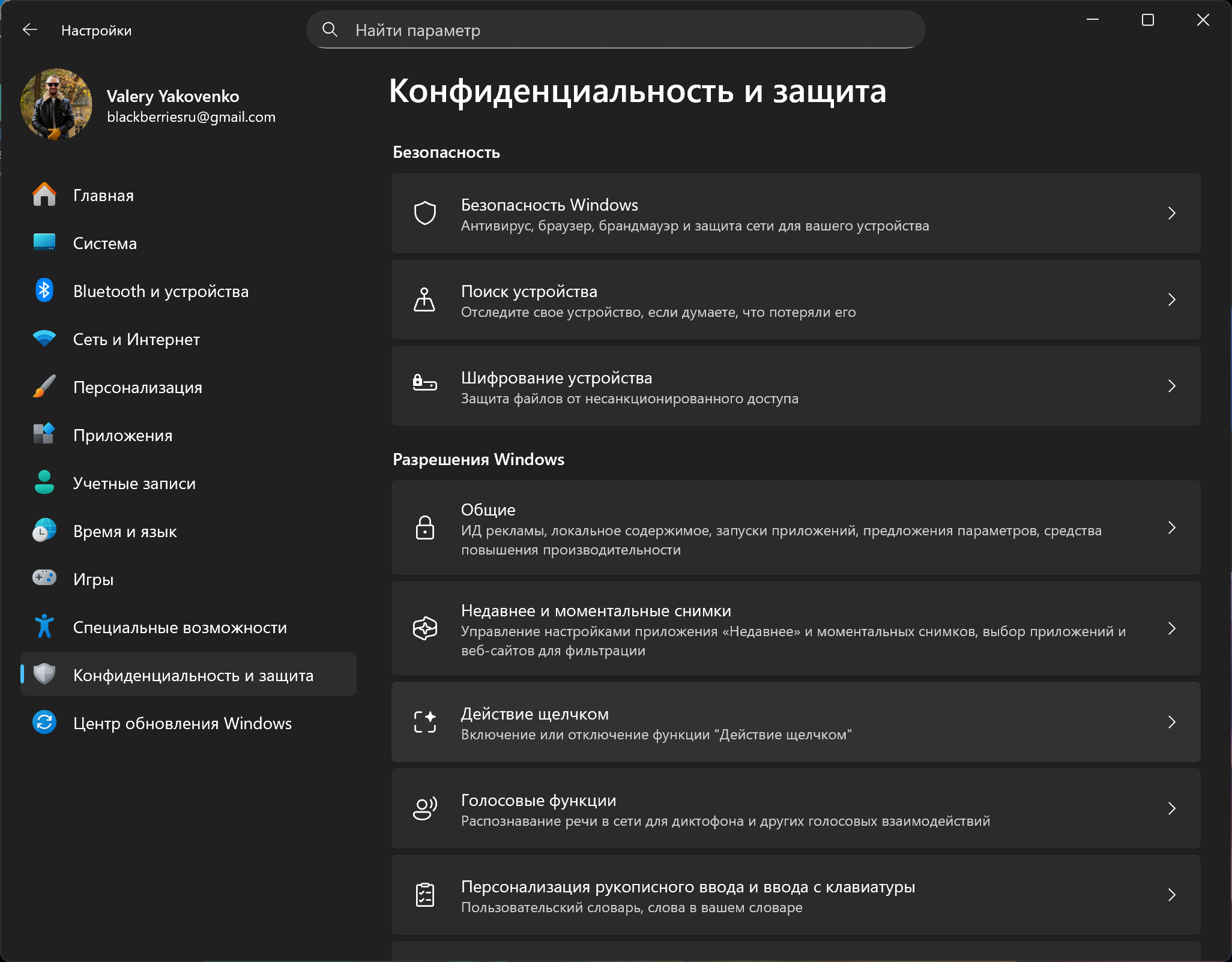1232x962 pixels.
Task: Open Время и язык section
Action: (189, 531)
